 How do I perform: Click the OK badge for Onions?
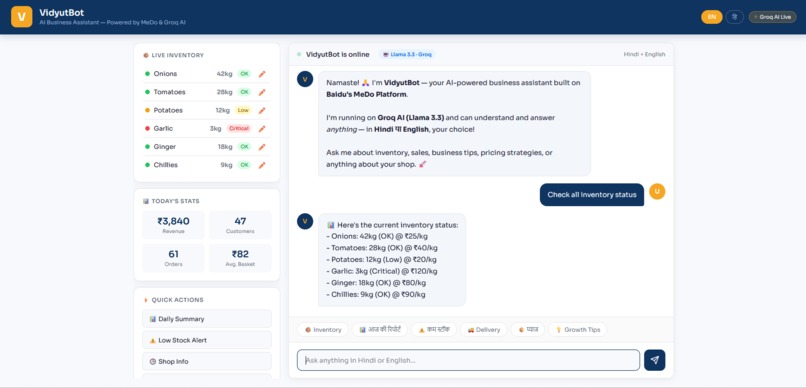point(244,74)
